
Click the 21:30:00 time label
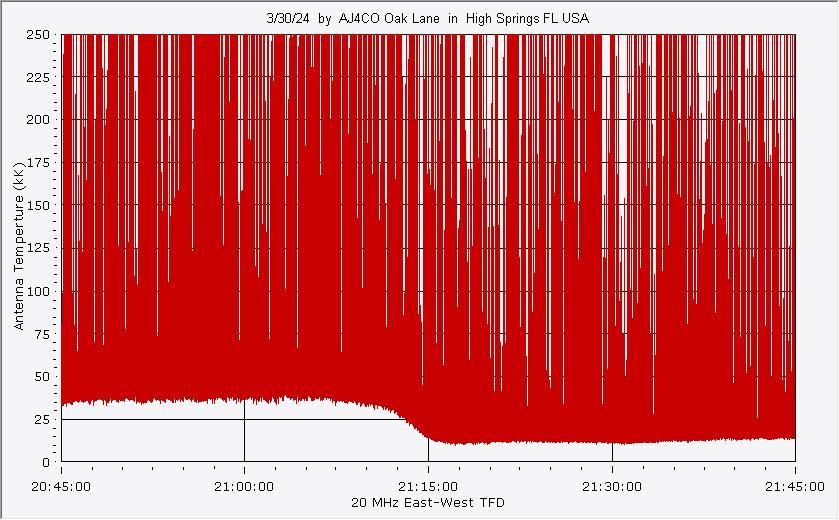click(x=612, y=487)
